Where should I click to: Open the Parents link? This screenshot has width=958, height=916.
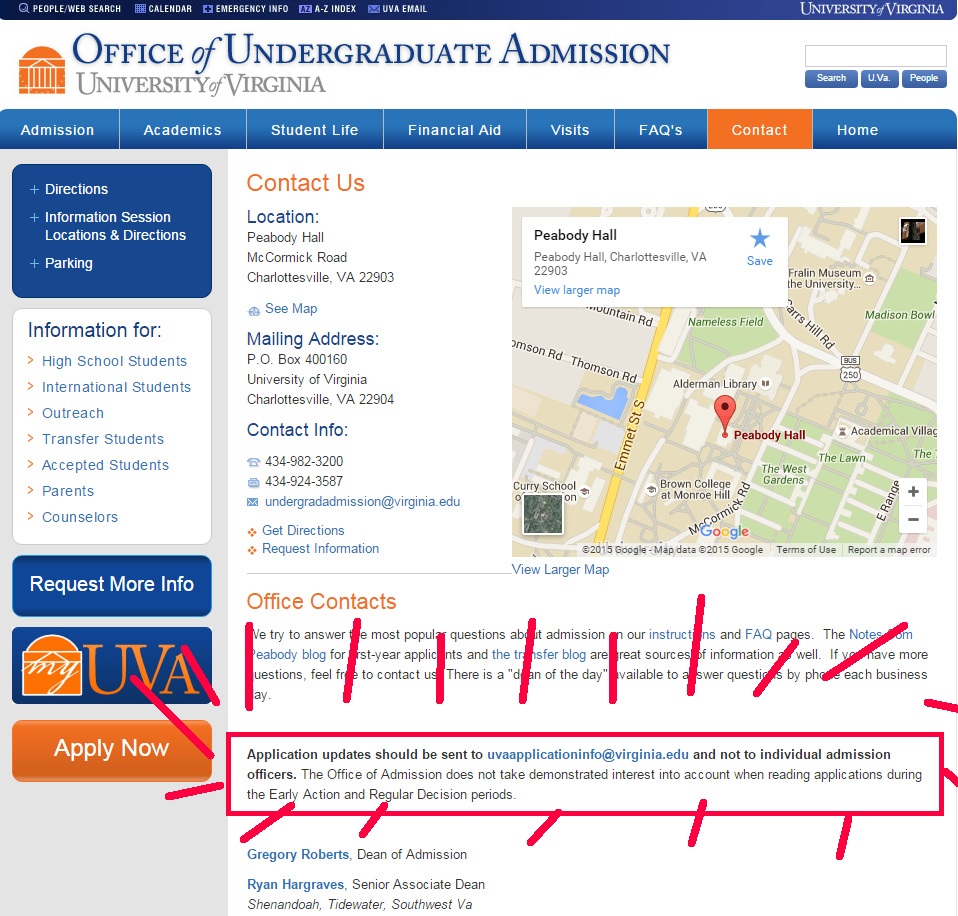point(68,491)
